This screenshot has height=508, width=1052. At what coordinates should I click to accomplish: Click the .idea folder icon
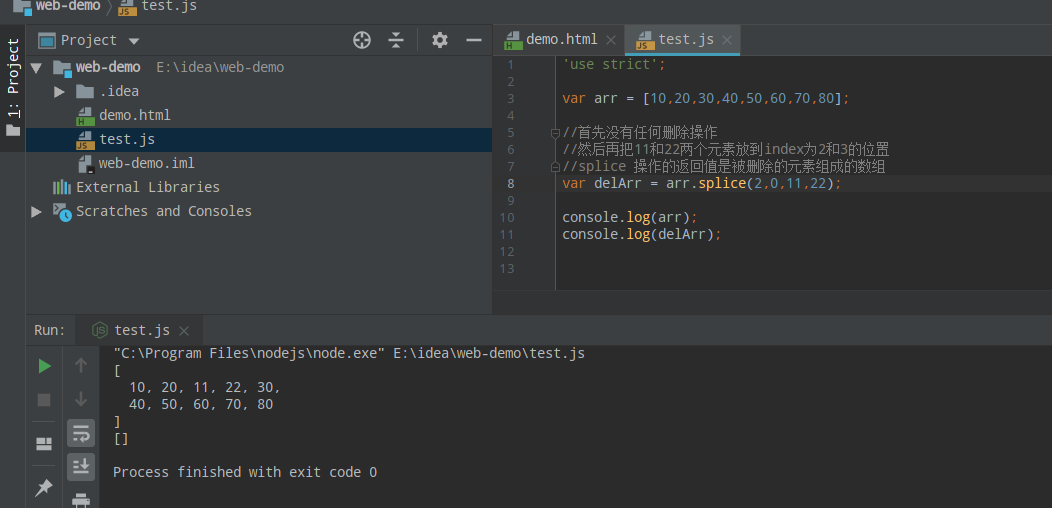[x=85, y=91]
